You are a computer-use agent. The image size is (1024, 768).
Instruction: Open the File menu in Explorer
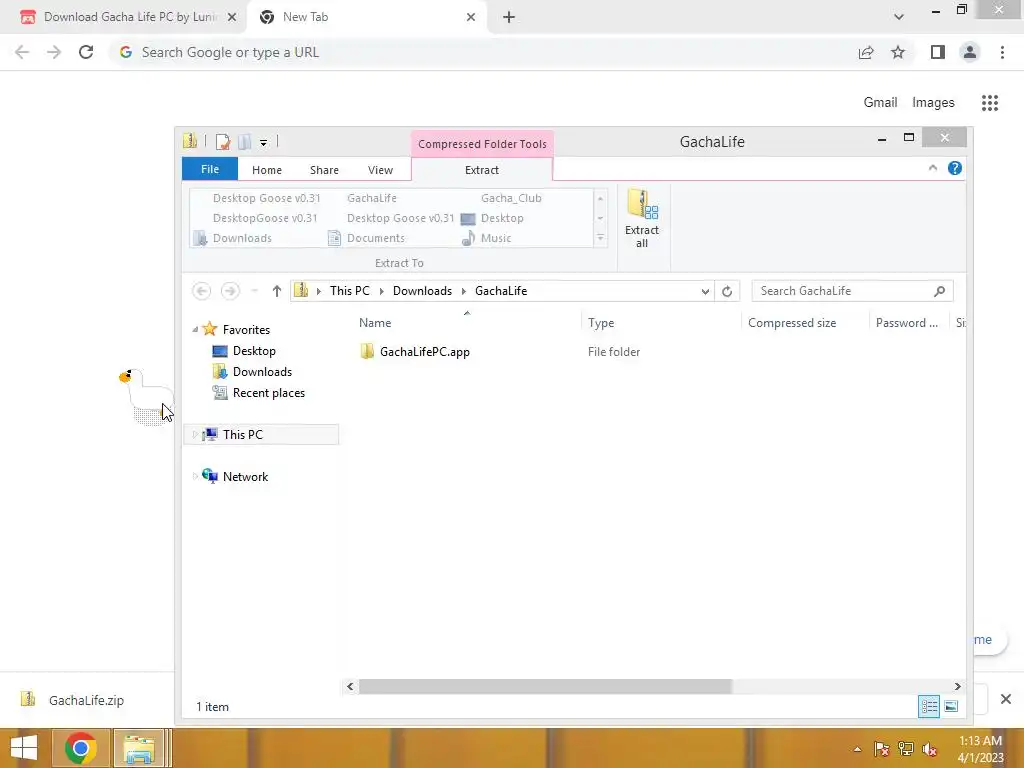point(210,169)
